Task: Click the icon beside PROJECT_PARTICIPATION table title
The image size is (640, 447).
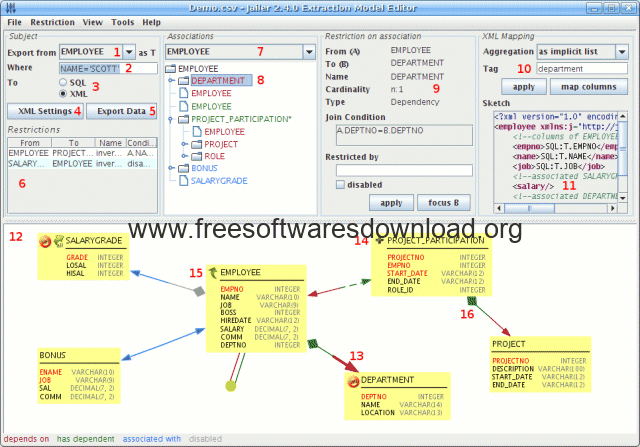Action: pyautogui.click(x=379, y=240)
